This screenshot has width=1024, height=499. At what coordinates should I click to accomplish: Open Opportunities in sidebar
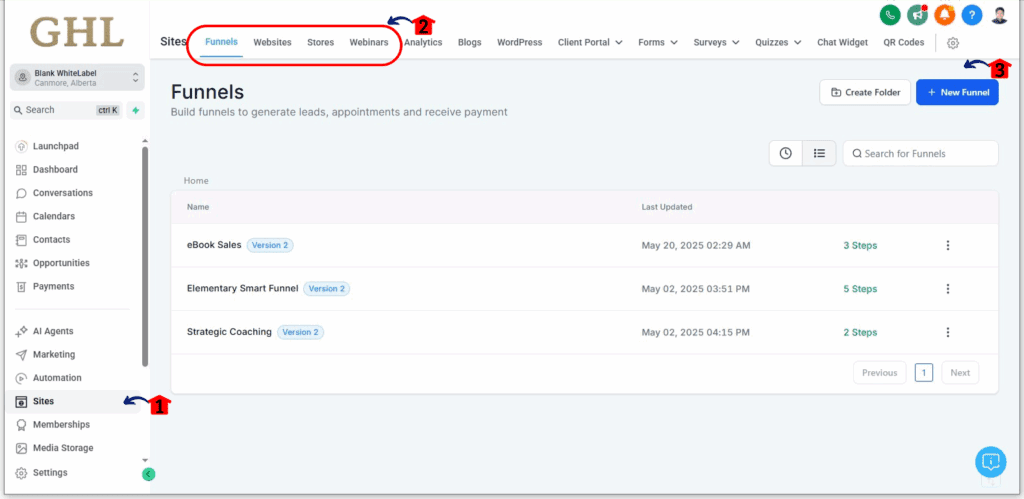coord(61,263)
